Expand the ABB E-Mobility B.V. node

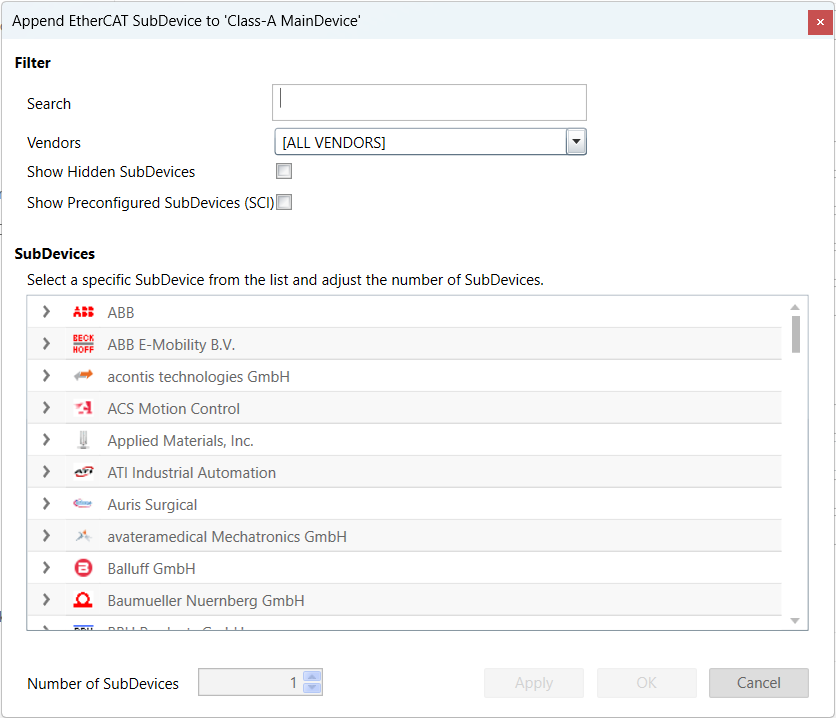click(x=46, y=345)
